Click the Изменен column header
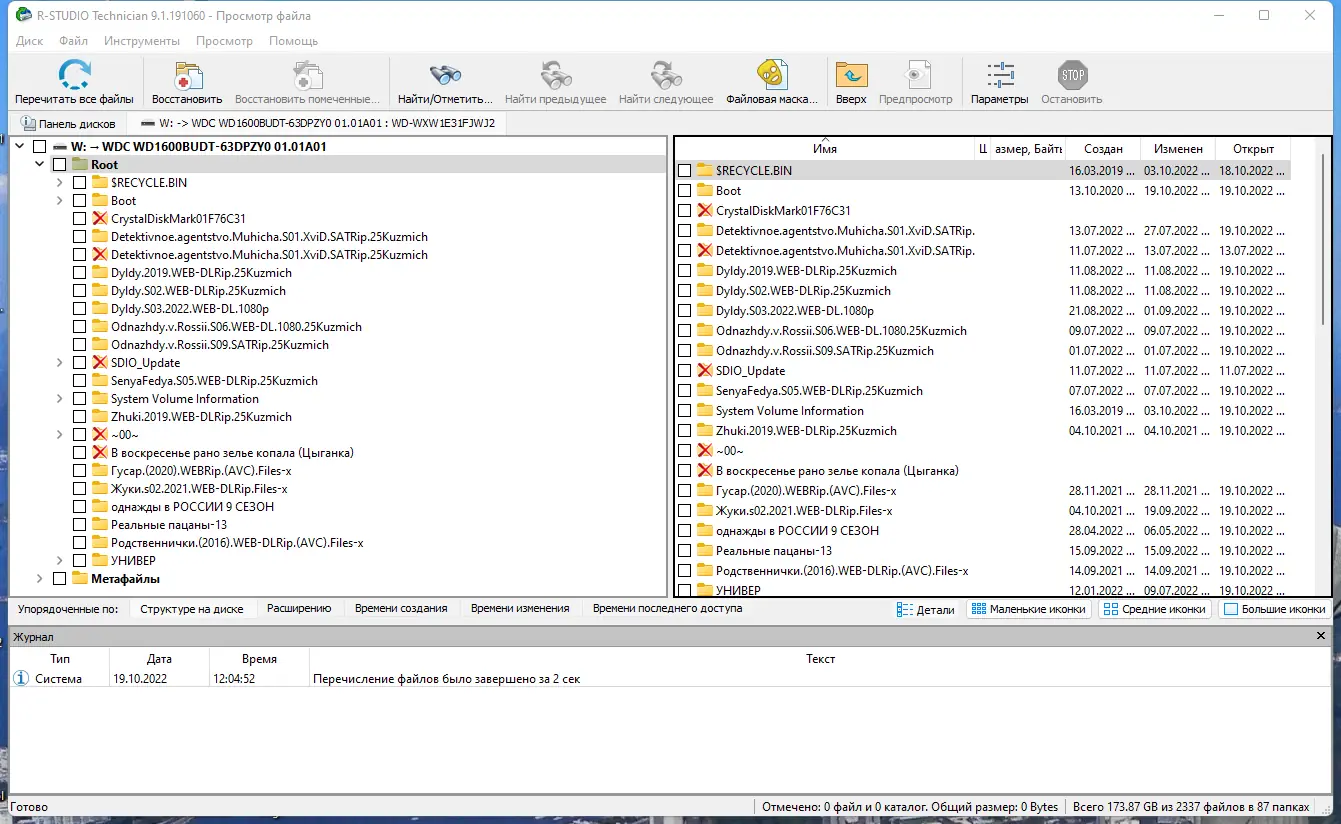Screen dimensions: 1341x824 pos(1178,149)
